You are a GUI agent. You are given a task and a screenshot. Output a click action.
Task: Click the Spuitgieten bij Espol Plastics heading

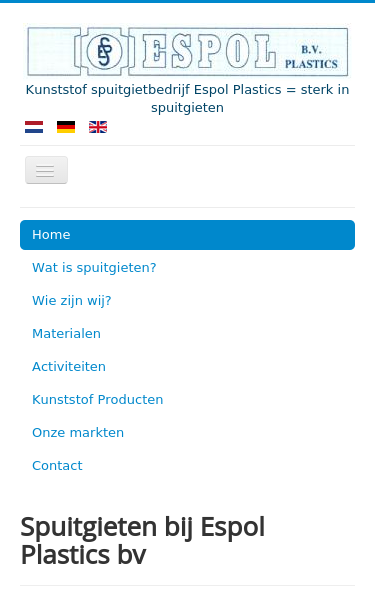(143, 541)
